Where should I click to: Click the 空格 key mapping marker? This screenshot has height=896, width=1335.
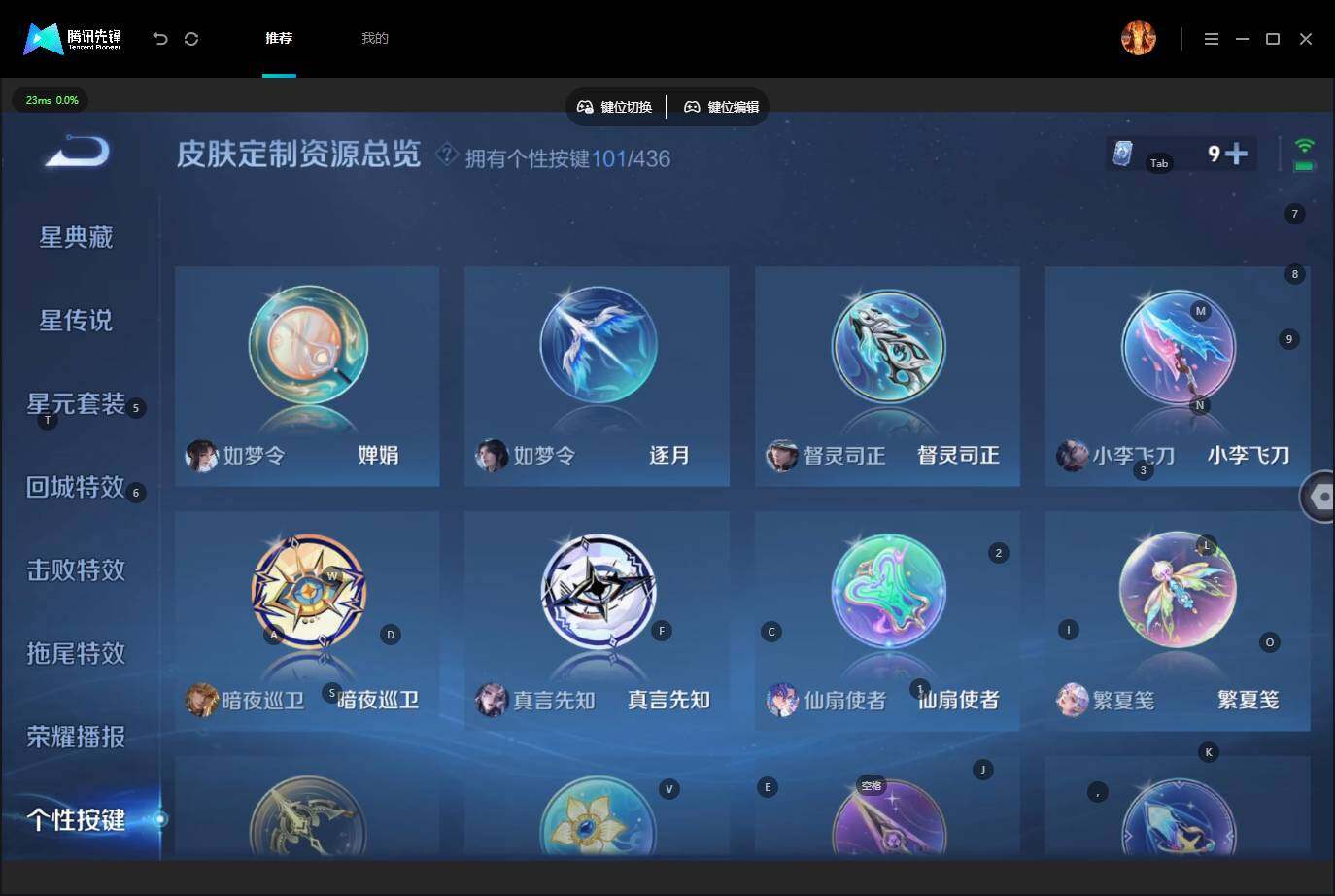tap(872, 785)
